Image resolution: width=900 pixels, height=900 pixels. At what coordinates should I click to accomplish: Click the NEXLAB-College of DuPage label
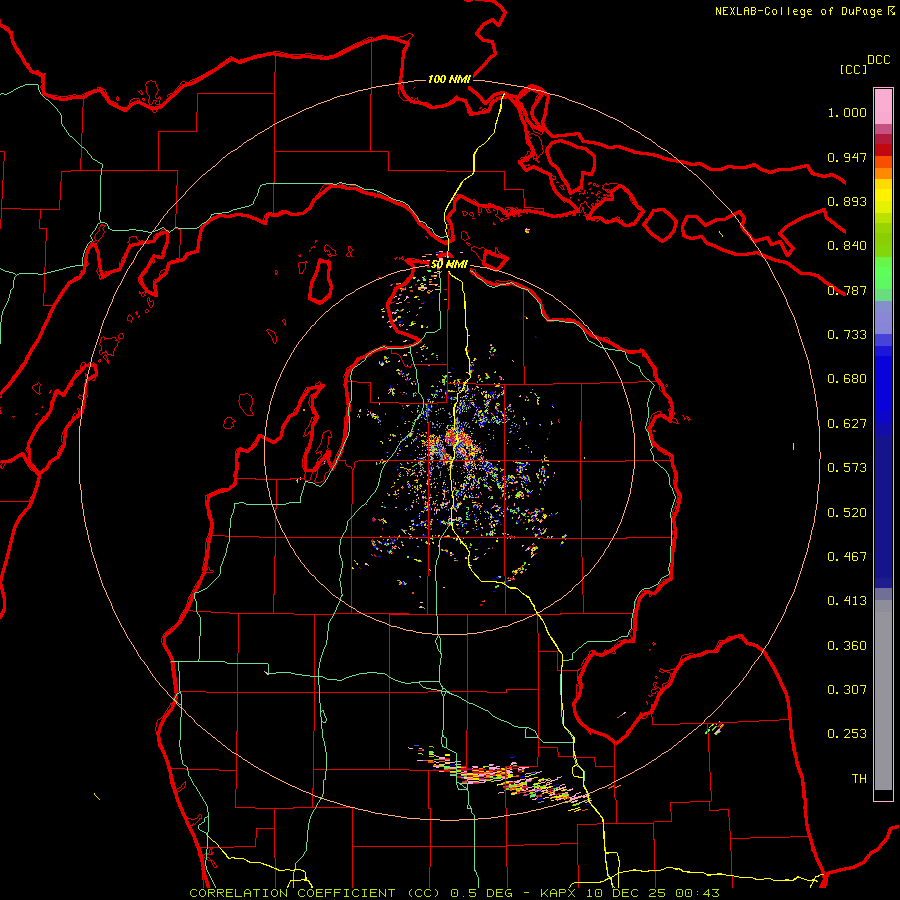tap(804, 11)
